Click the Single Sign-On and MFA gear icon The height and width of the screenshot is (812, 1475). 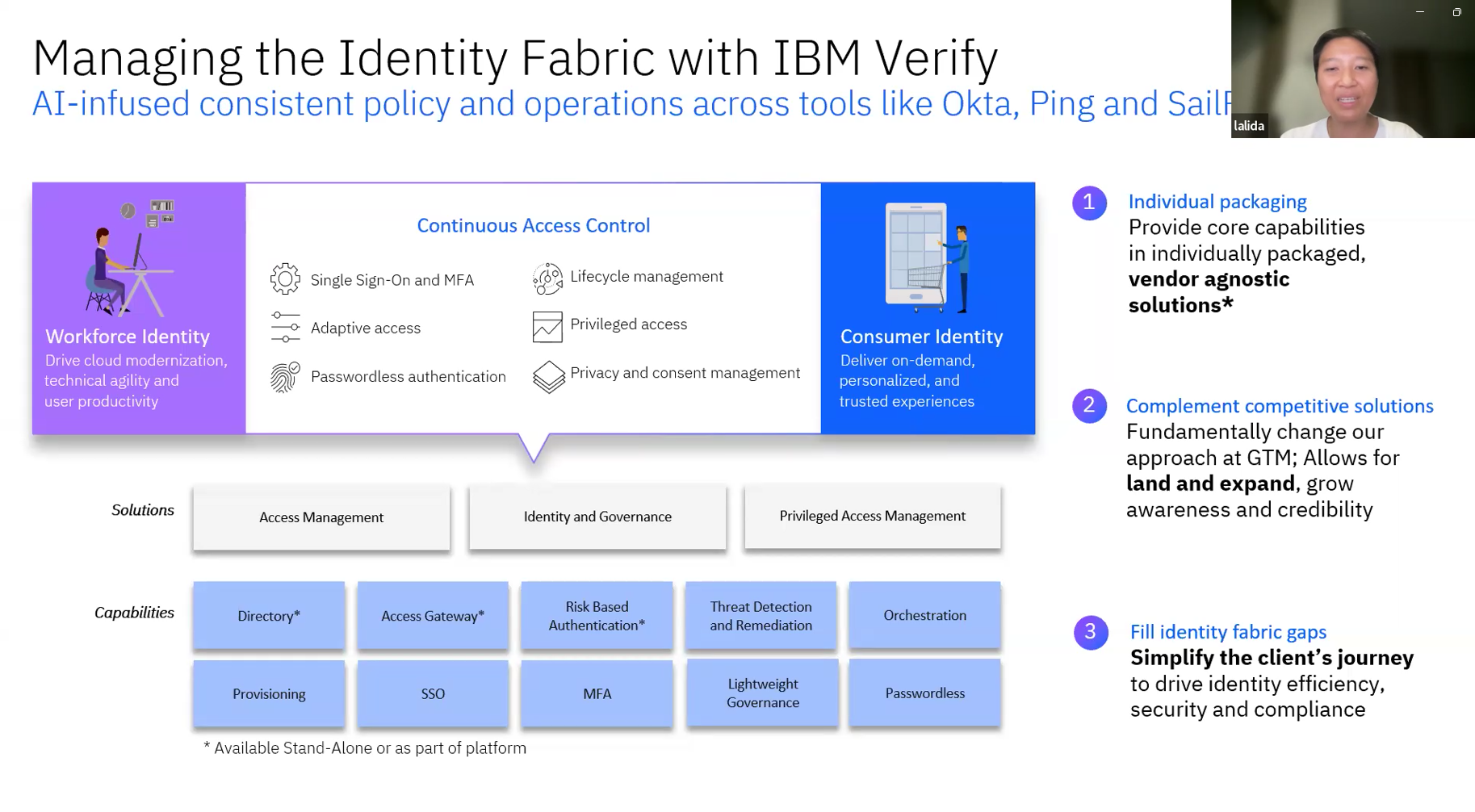pyautogui.click(x=285, y=279)
